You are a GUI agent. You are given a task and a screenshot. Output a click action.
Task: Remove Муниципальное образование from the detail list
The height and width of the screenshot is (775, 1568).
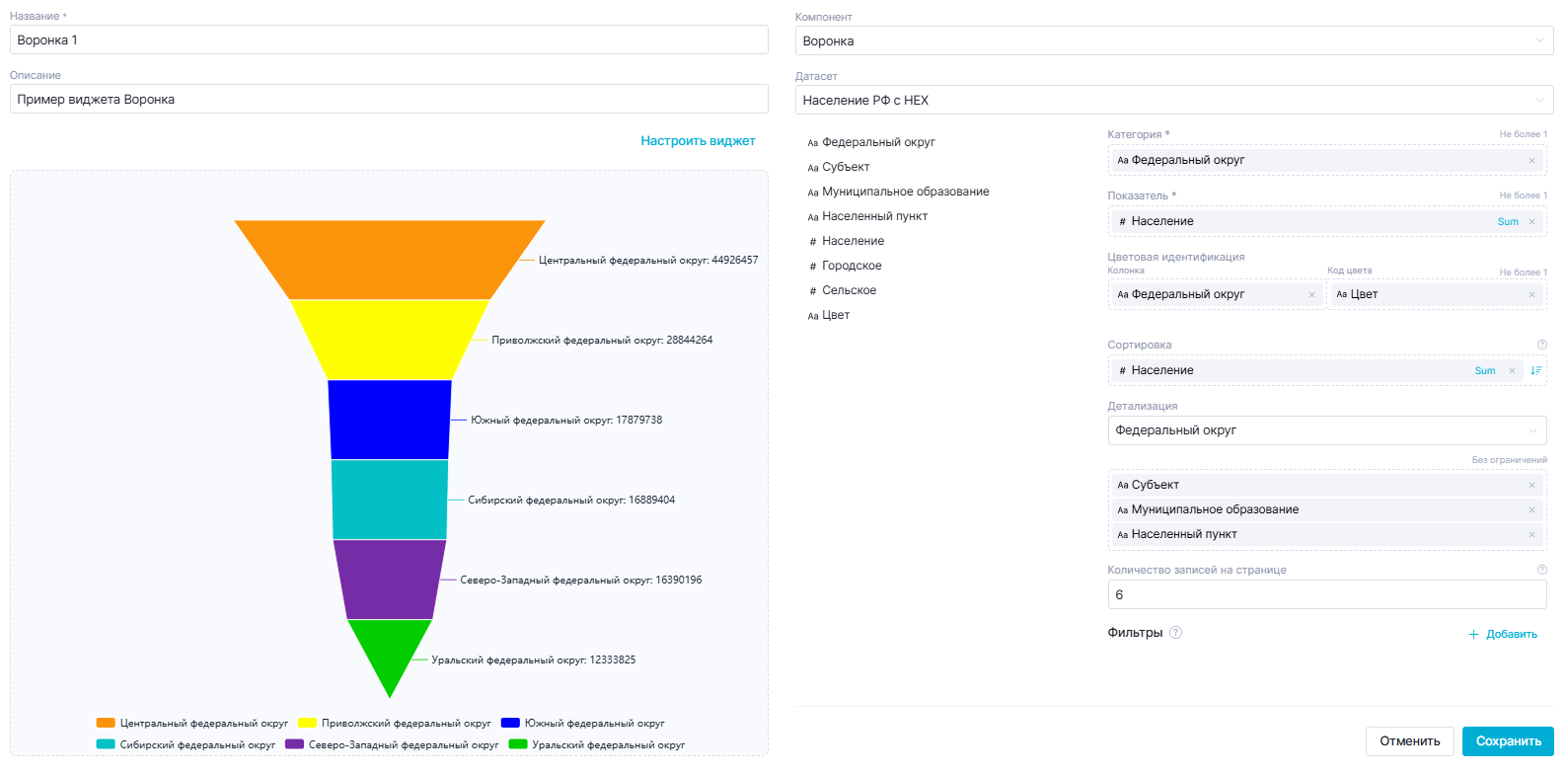click(x=1531, y=509)
